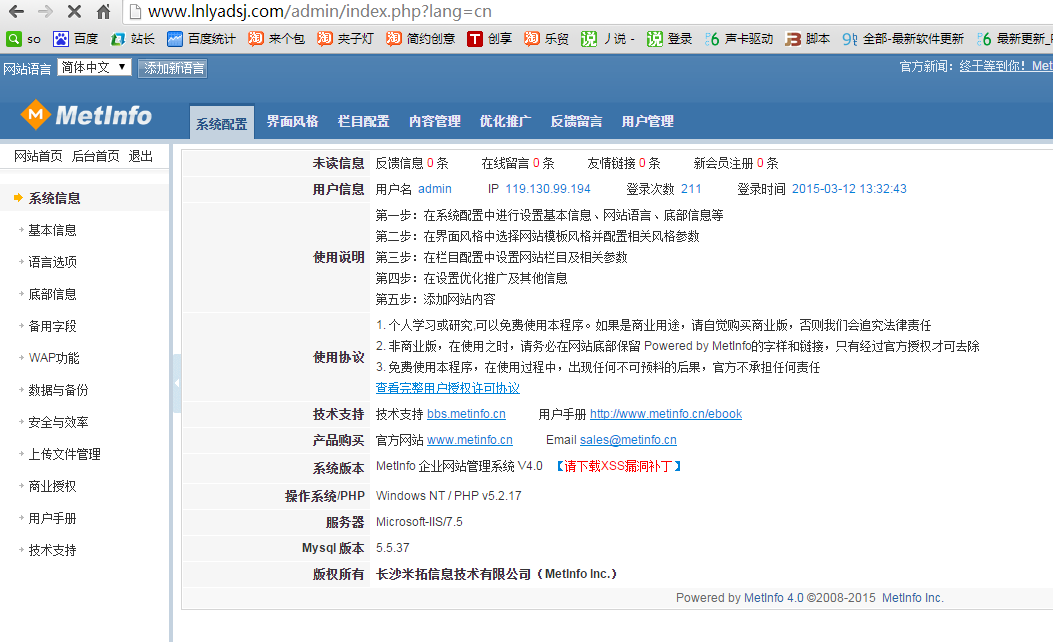This screenshot has width=1053, height=642.
Task: Open 用户手册 in the sidebar
Action: coord(52,518)
